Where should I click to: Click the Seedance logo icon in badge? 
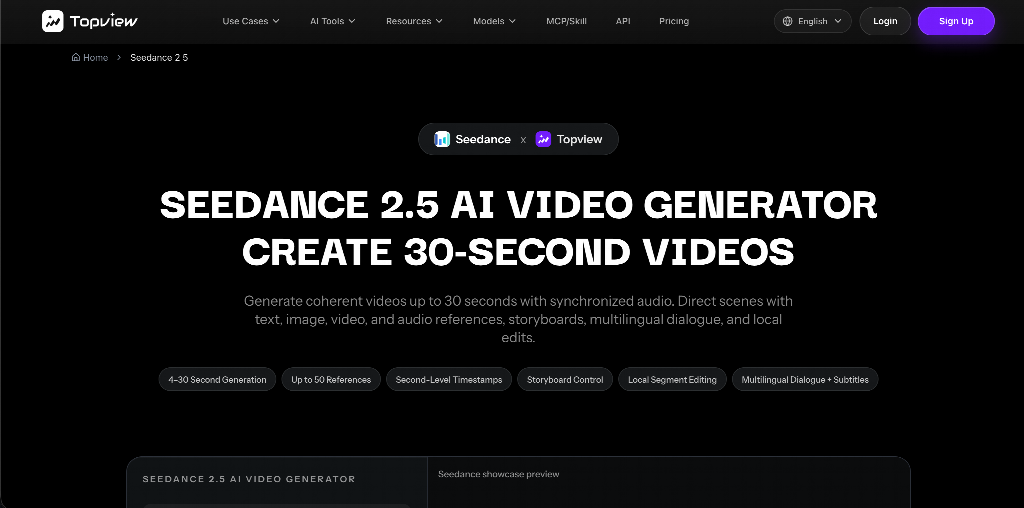click(442, 139)
